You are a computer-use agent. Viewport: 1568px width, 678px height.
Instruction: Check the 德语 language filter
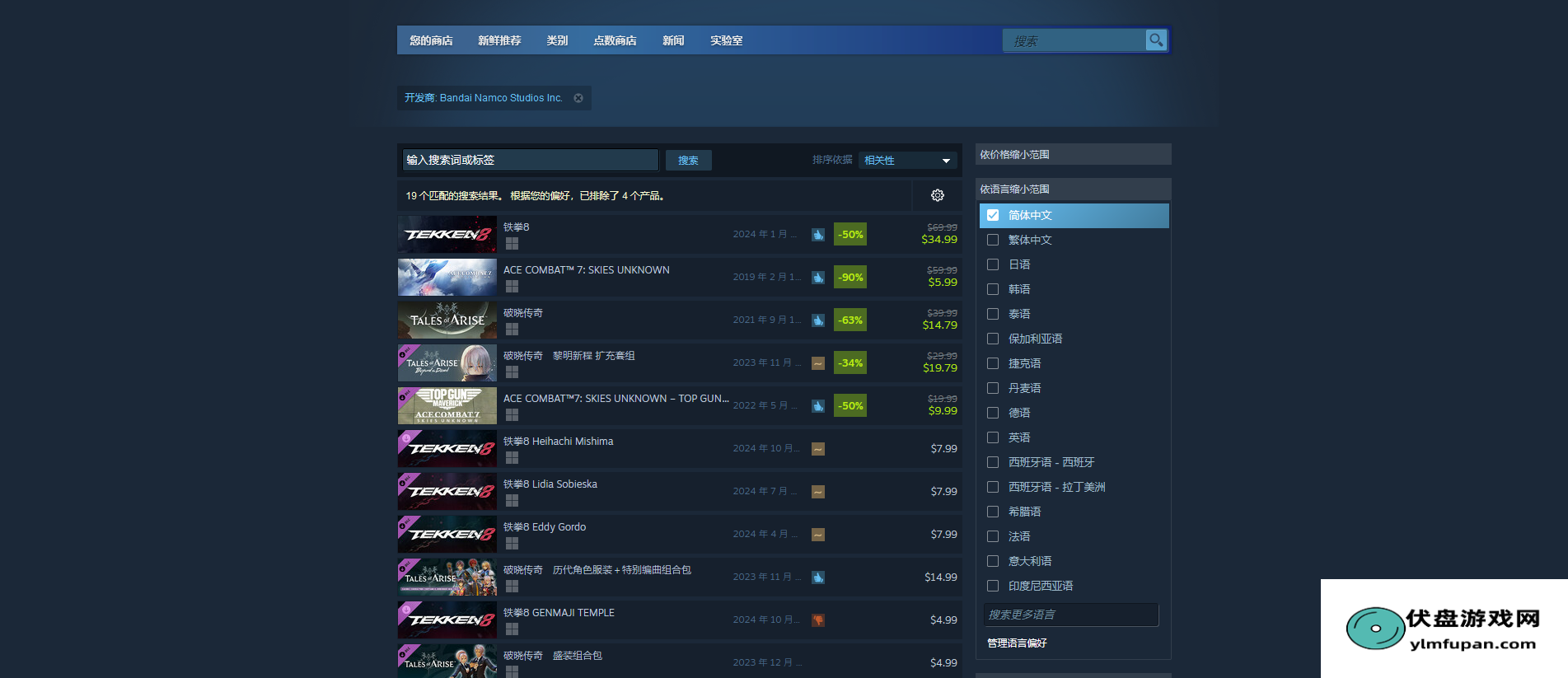993,413
